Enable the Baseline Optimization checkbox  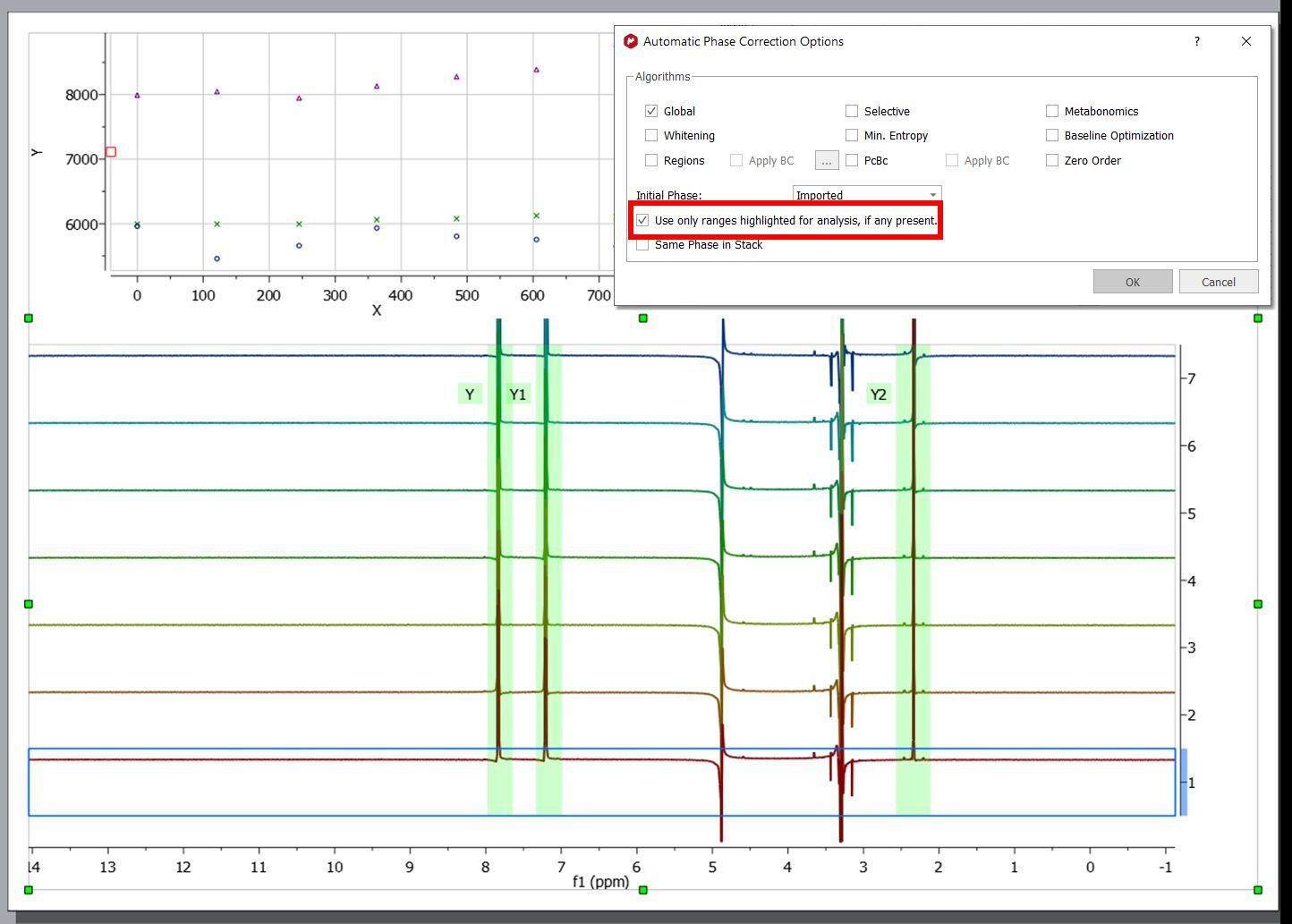(x=1052, y=135)
